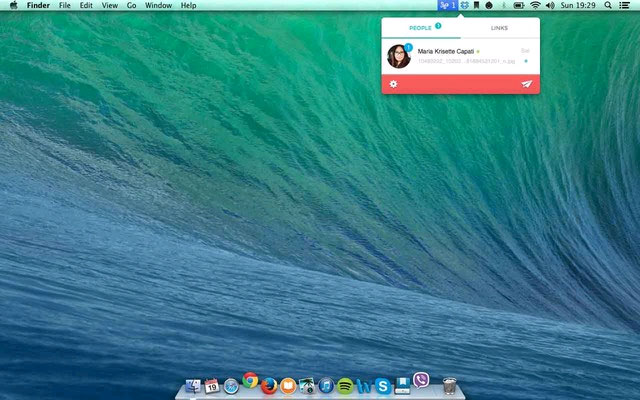Open the Go menu
This screenshot has width=640, height=400.
pyautogui.click(x=131, y=5)
